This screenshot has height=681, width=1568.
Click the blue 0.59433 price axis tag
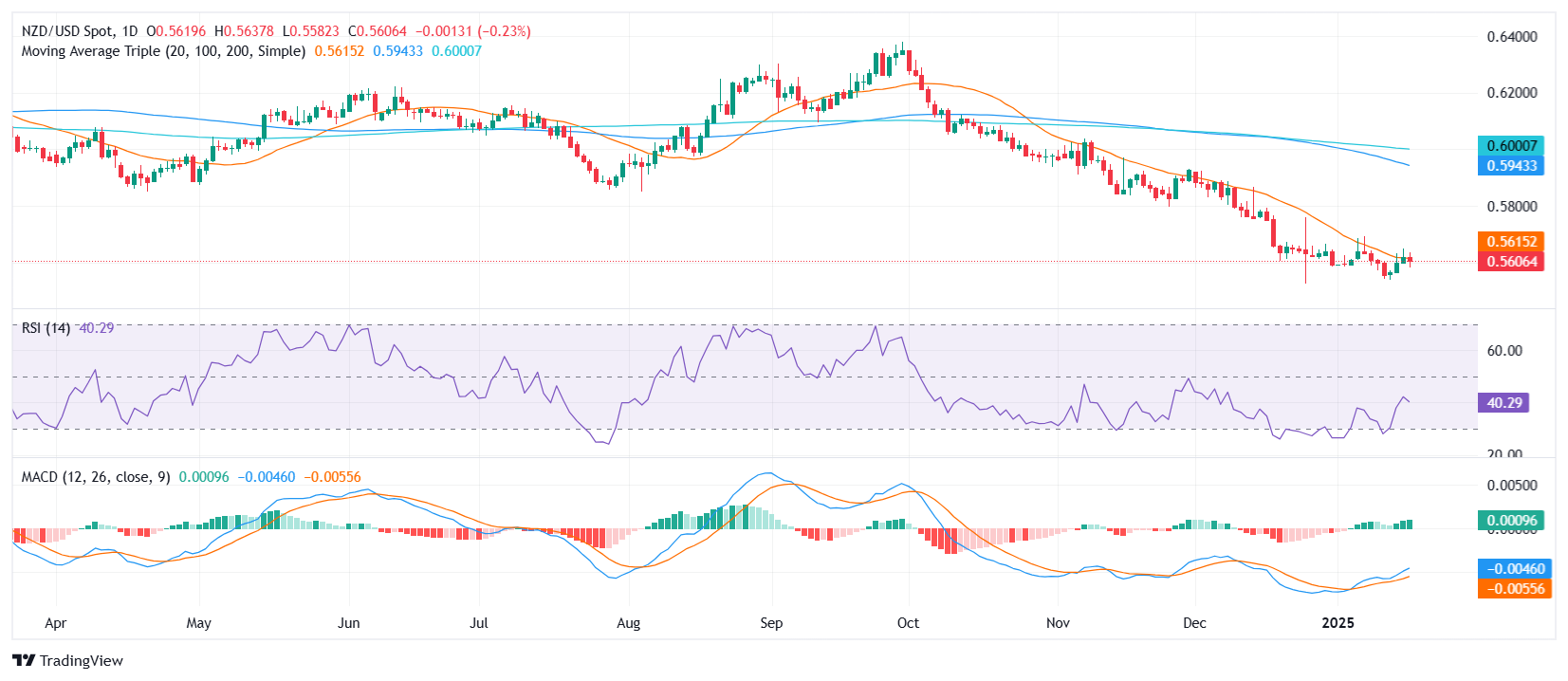tap(1510, 166)
